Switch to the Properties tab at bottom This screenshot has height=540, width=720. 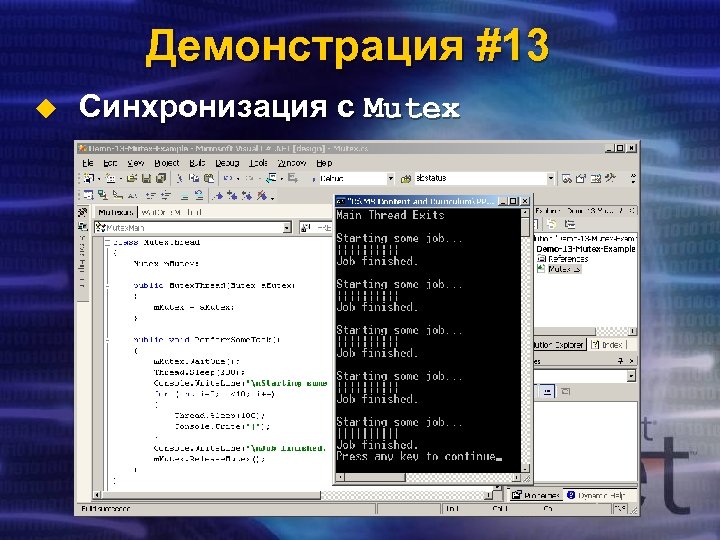coord(536,495)
